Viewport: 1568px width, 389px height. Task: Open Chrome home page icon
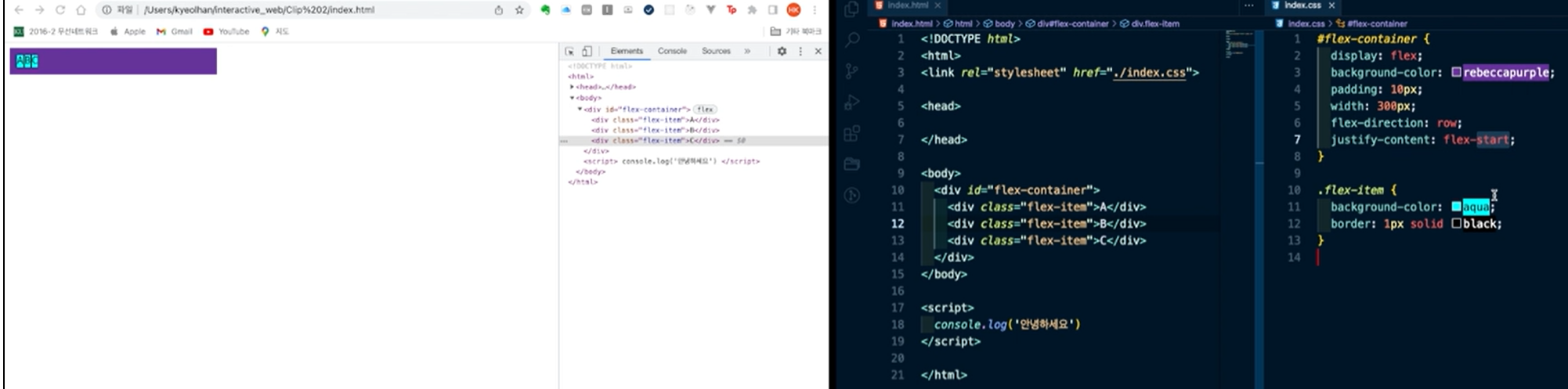coord(81,10)
